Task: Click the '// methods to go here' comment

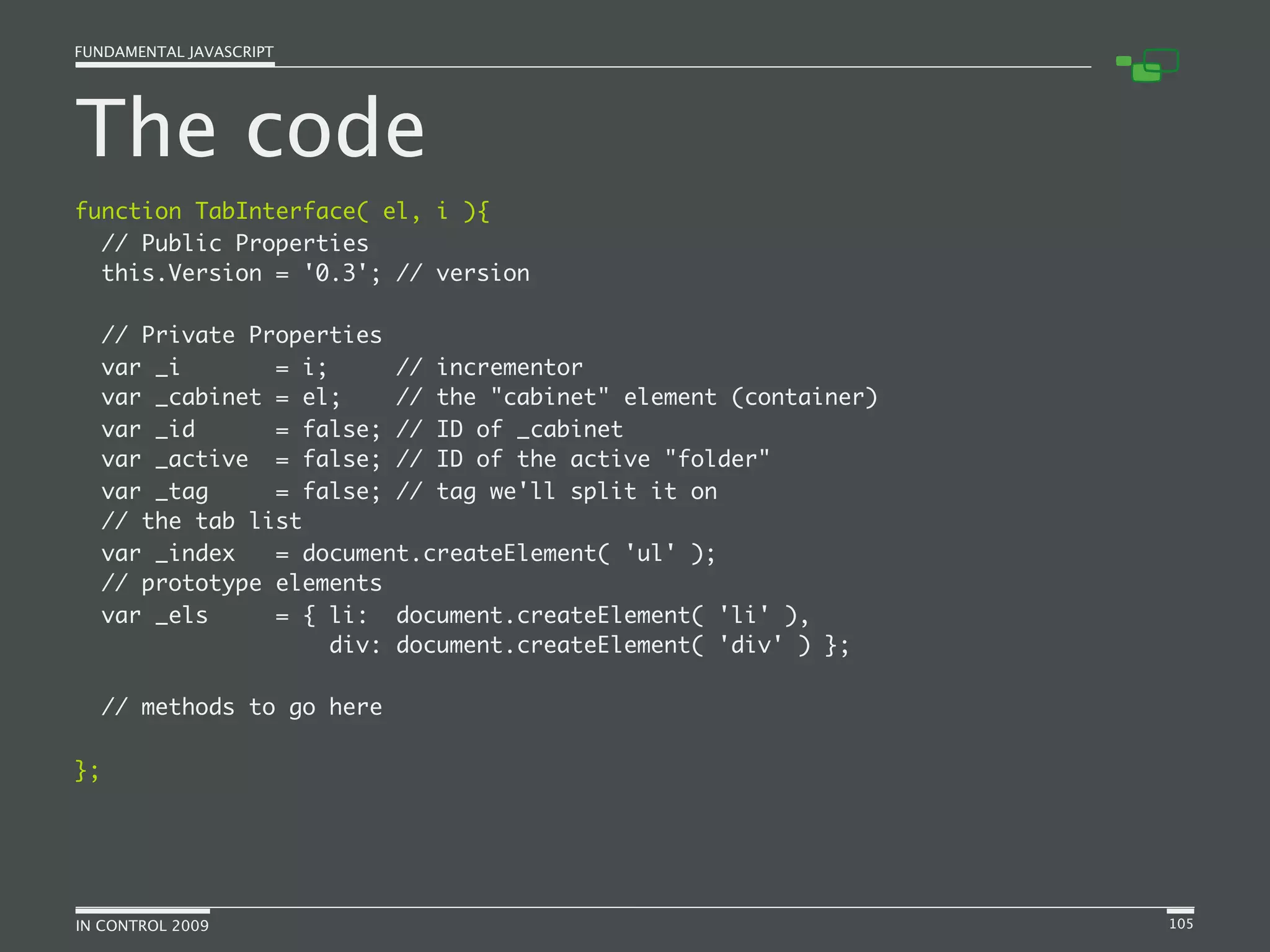Action: point(242,707)
